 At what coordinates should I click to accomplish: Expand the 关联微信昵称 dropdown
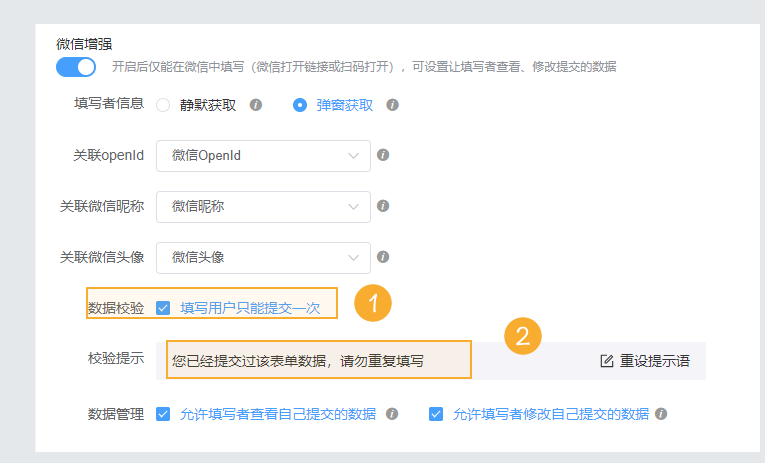point(263,206)
